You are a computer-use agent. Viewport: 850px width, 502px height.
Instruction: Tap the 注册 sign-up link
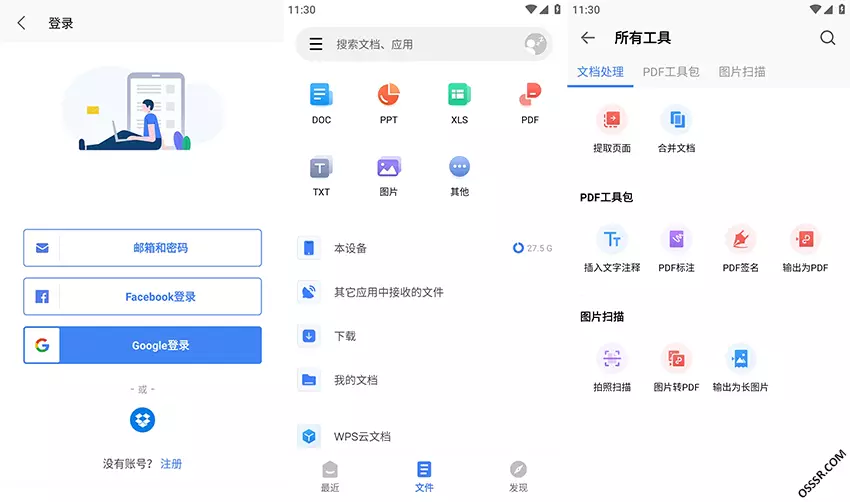171,464
